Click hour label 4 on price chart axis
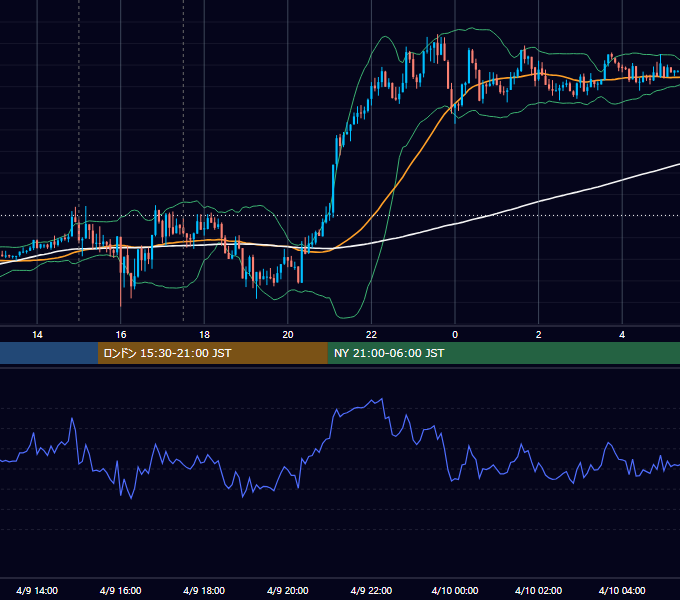 (x=622, y=335)
